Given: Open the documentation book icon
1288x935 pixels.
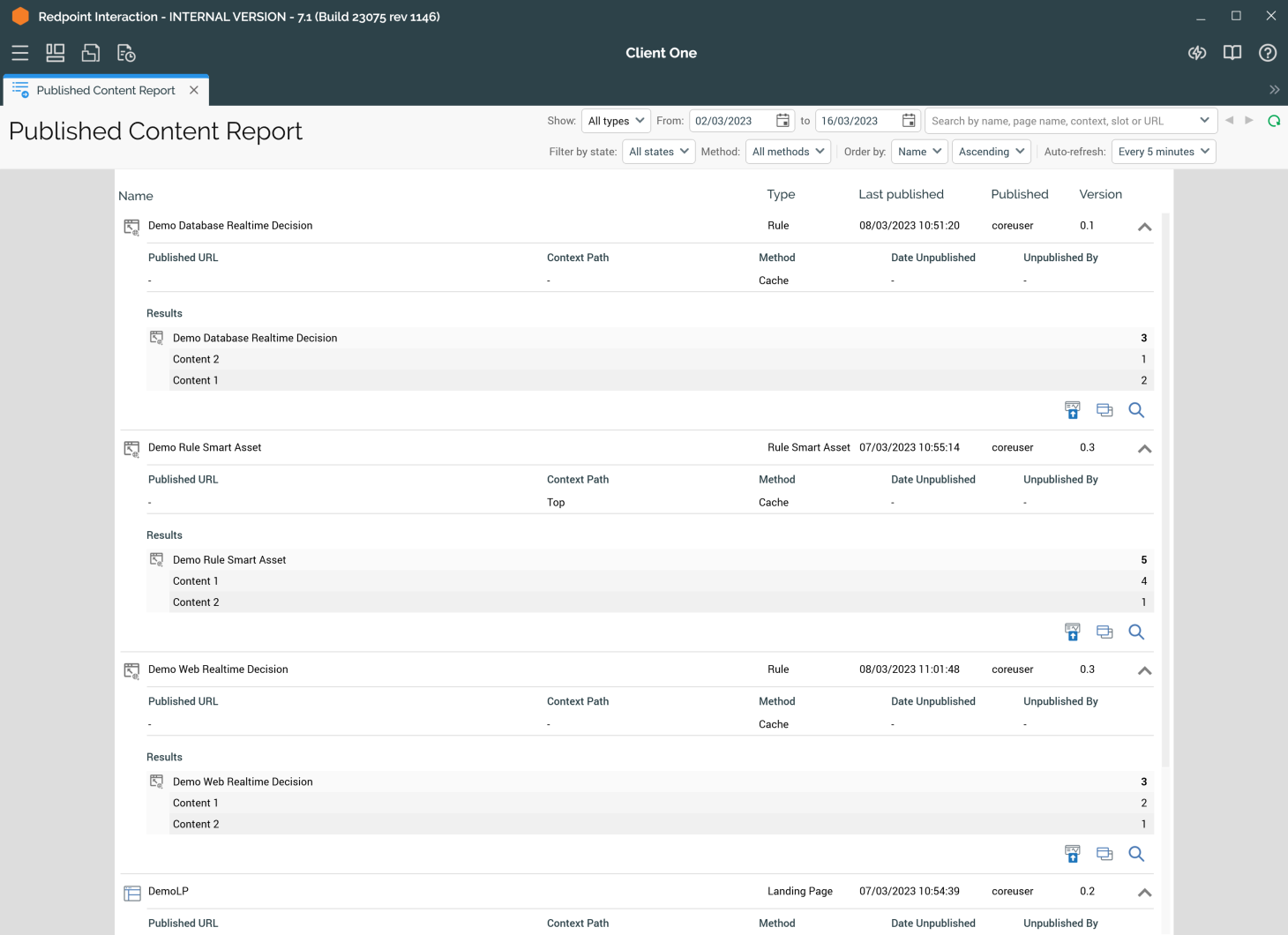Looking at the screenshot, I should pos(1232,53).
